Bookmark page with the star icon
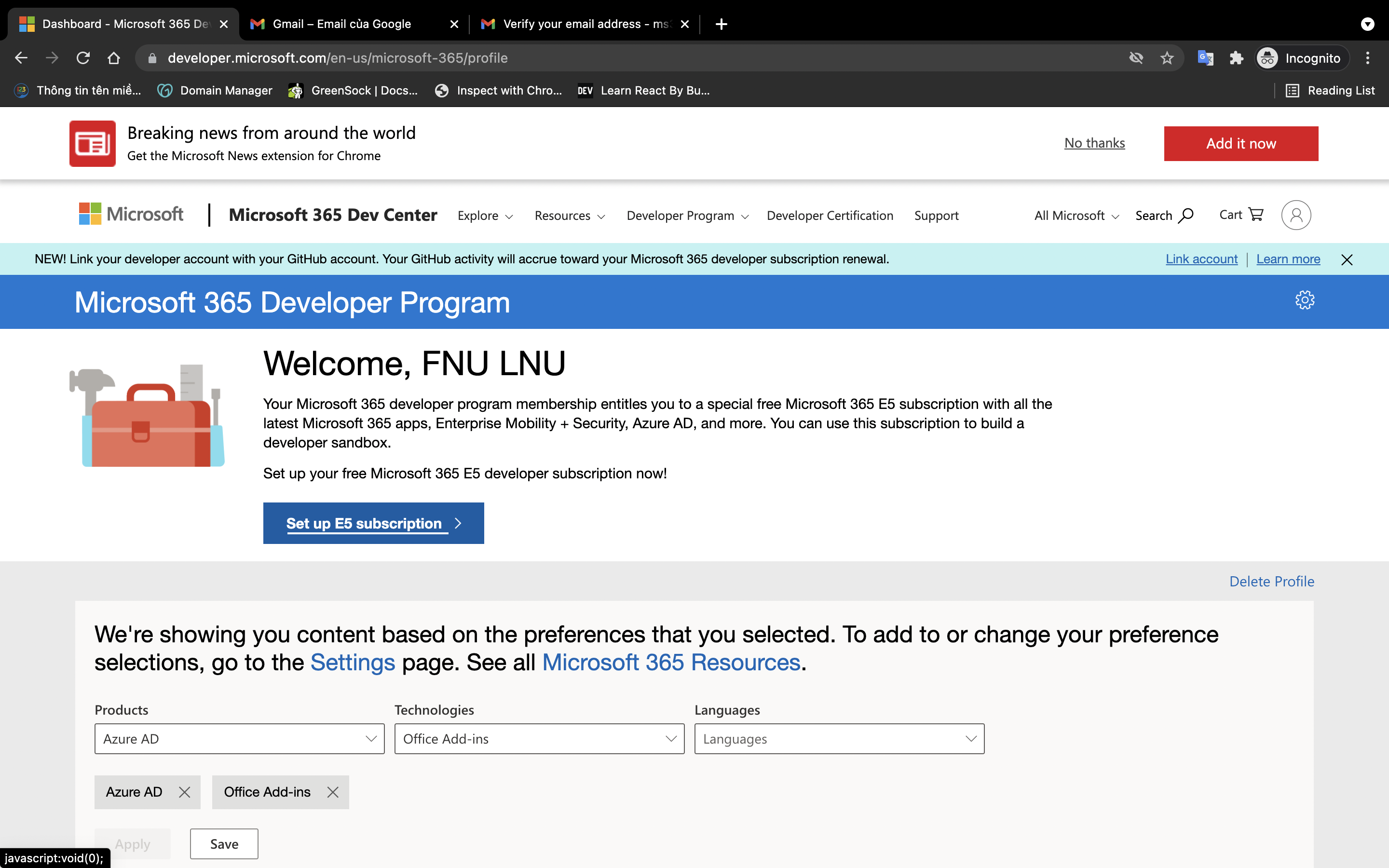 click(x=1166, y=58)
